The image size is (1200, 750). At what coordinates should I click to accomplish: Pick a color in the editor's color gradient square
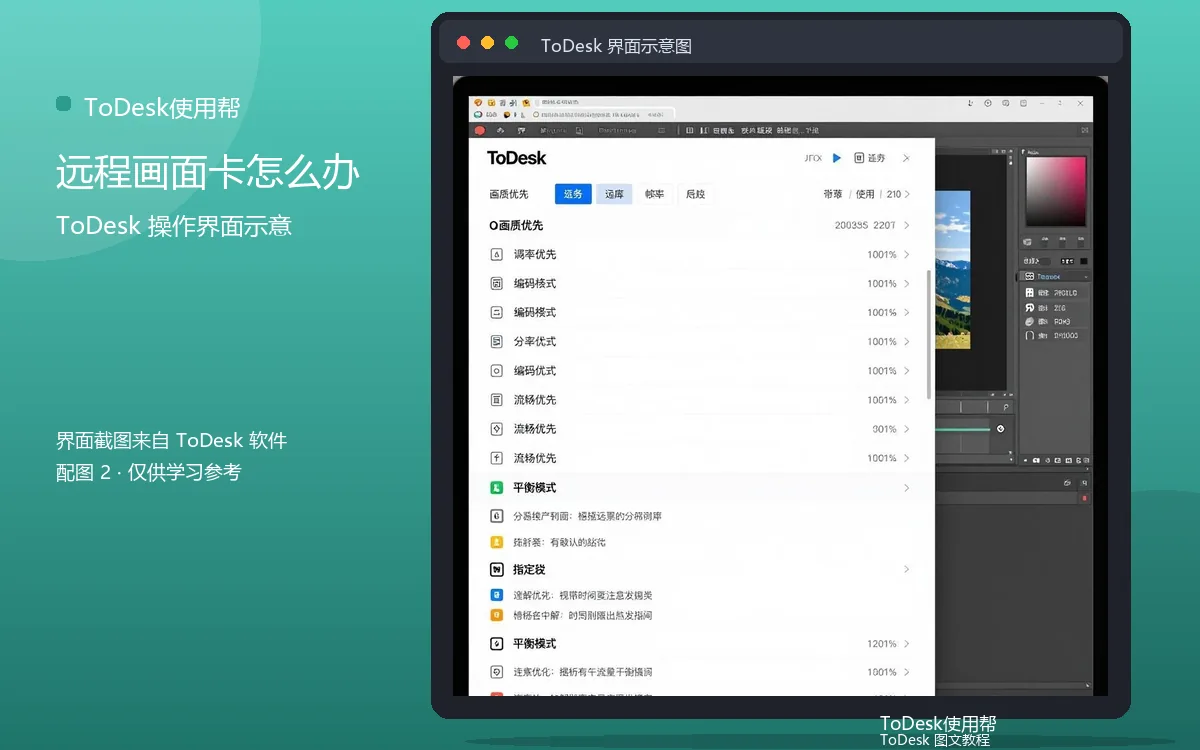click(x=1056, y=192)
